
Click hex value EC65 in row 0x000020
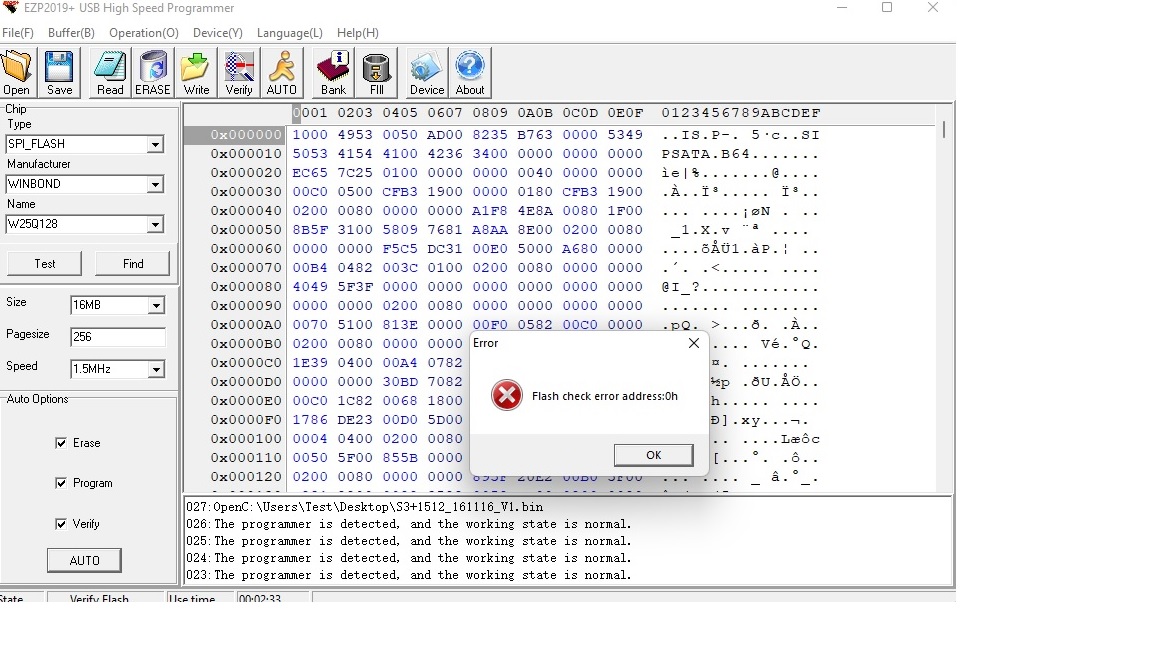coord(310,173)
